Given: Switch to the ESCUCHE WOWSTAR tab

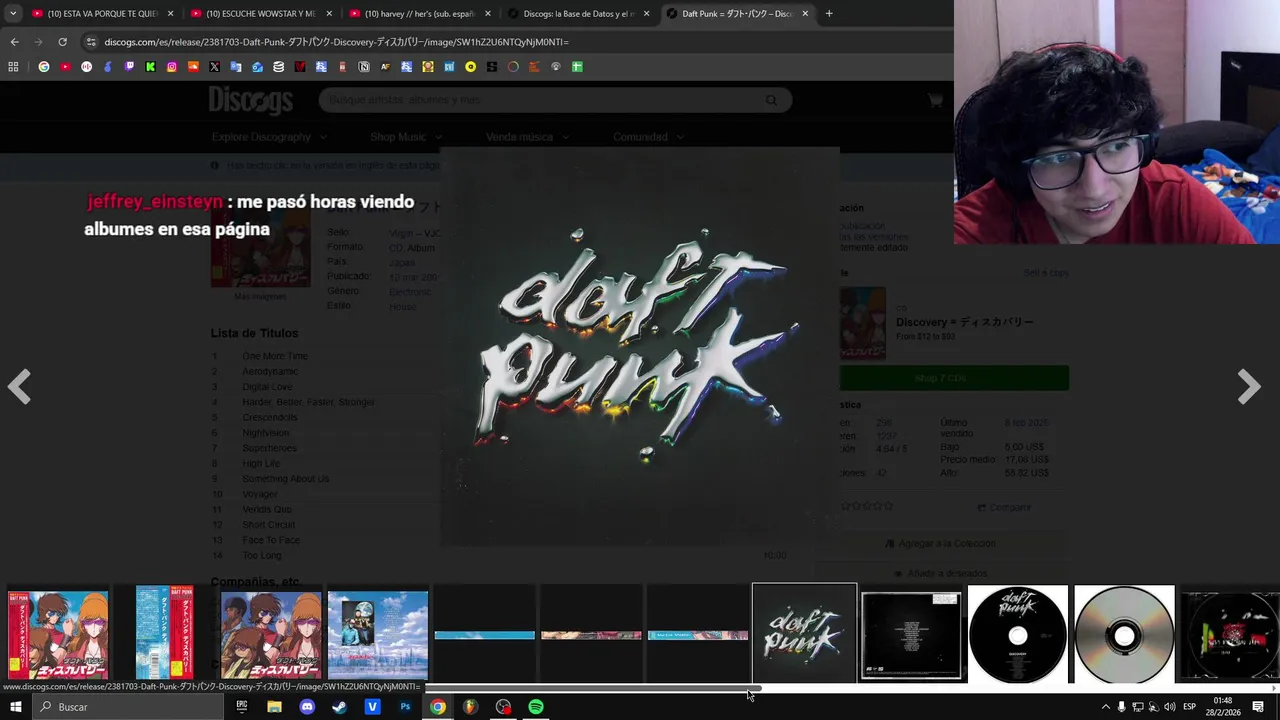Looking at the screenshot, I should [262, 14].
